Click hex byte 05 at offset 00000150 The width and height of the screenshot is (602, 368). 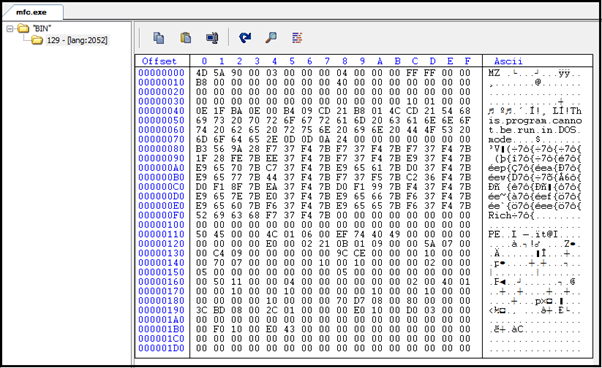pos(202,272)
